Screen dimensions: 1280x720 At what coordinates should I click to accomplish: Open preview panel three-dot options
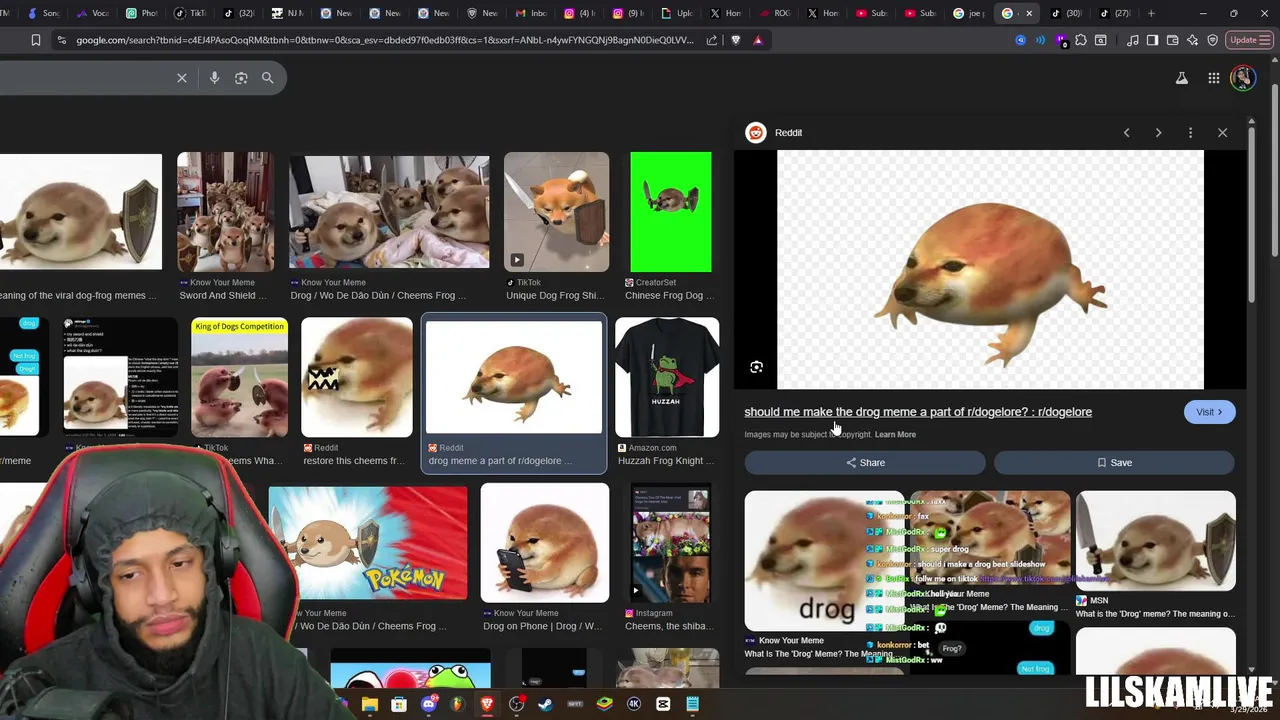pyautogui.click(x=1190, y=132)
